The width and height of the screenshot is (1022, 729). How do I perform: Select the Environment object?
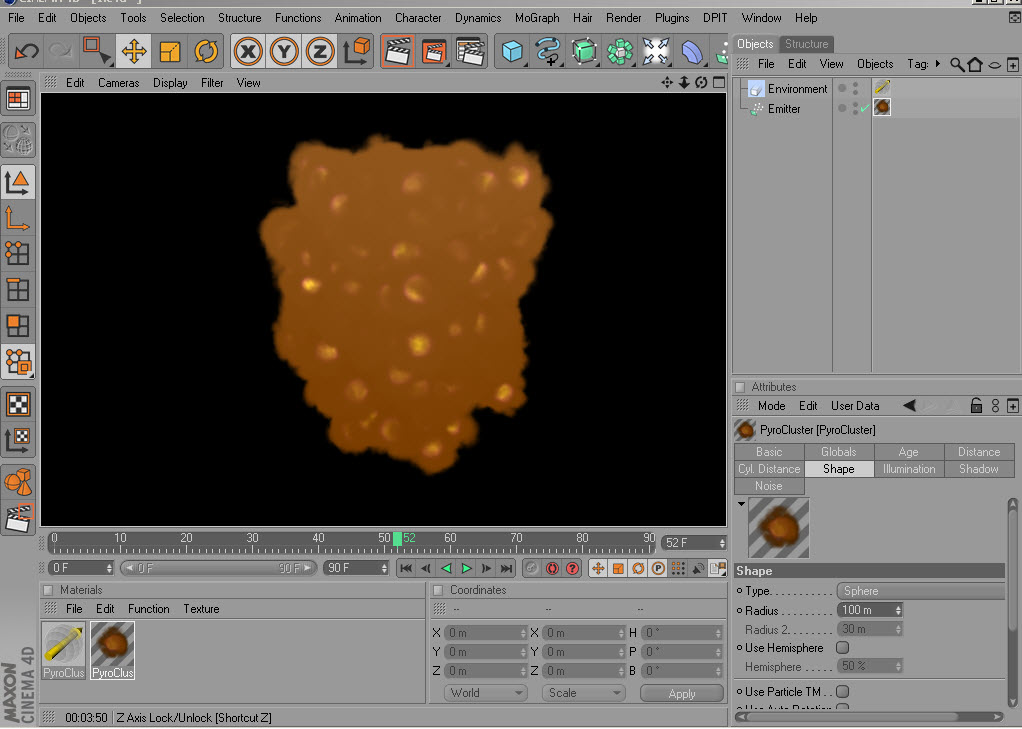[x=797, y=89]
